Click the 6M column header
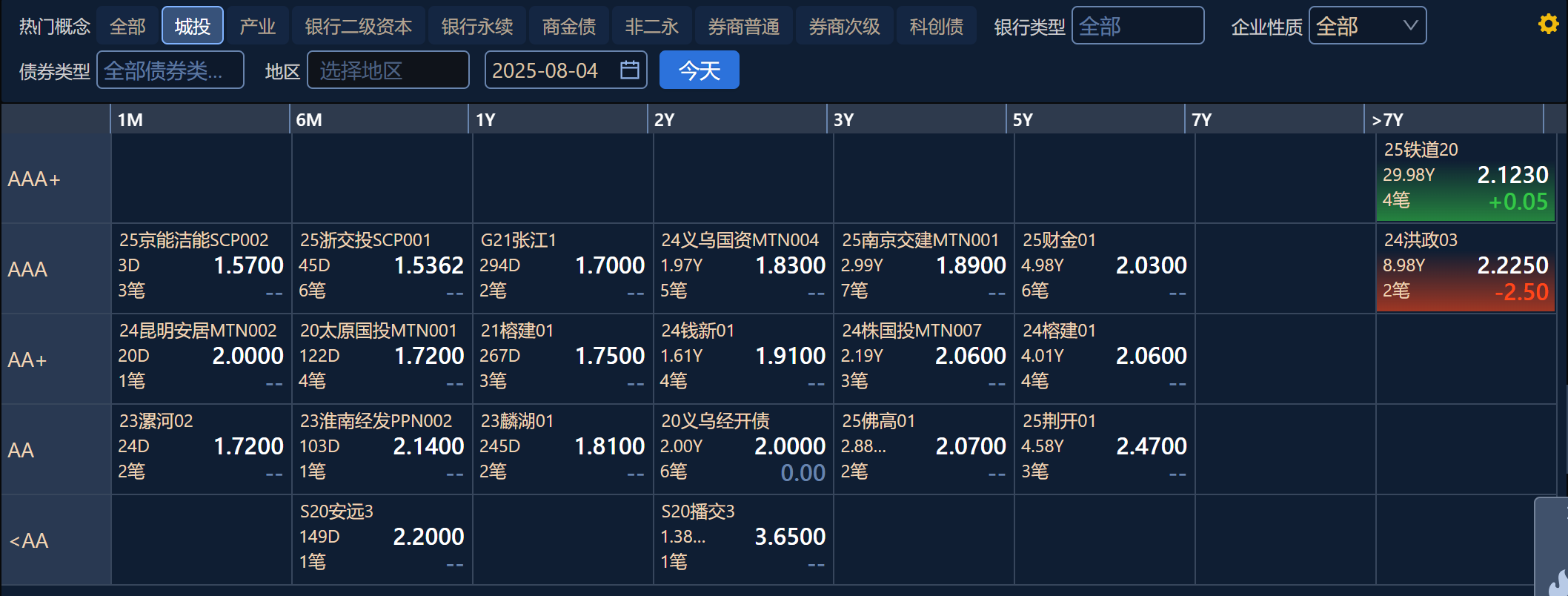1568x596 pixels. click(x=379, y=119)
